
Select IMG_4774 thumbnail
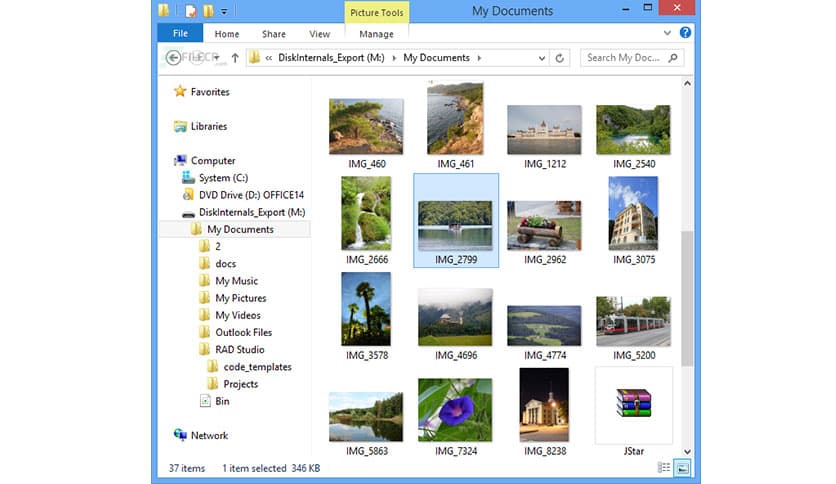coord(544,326)
